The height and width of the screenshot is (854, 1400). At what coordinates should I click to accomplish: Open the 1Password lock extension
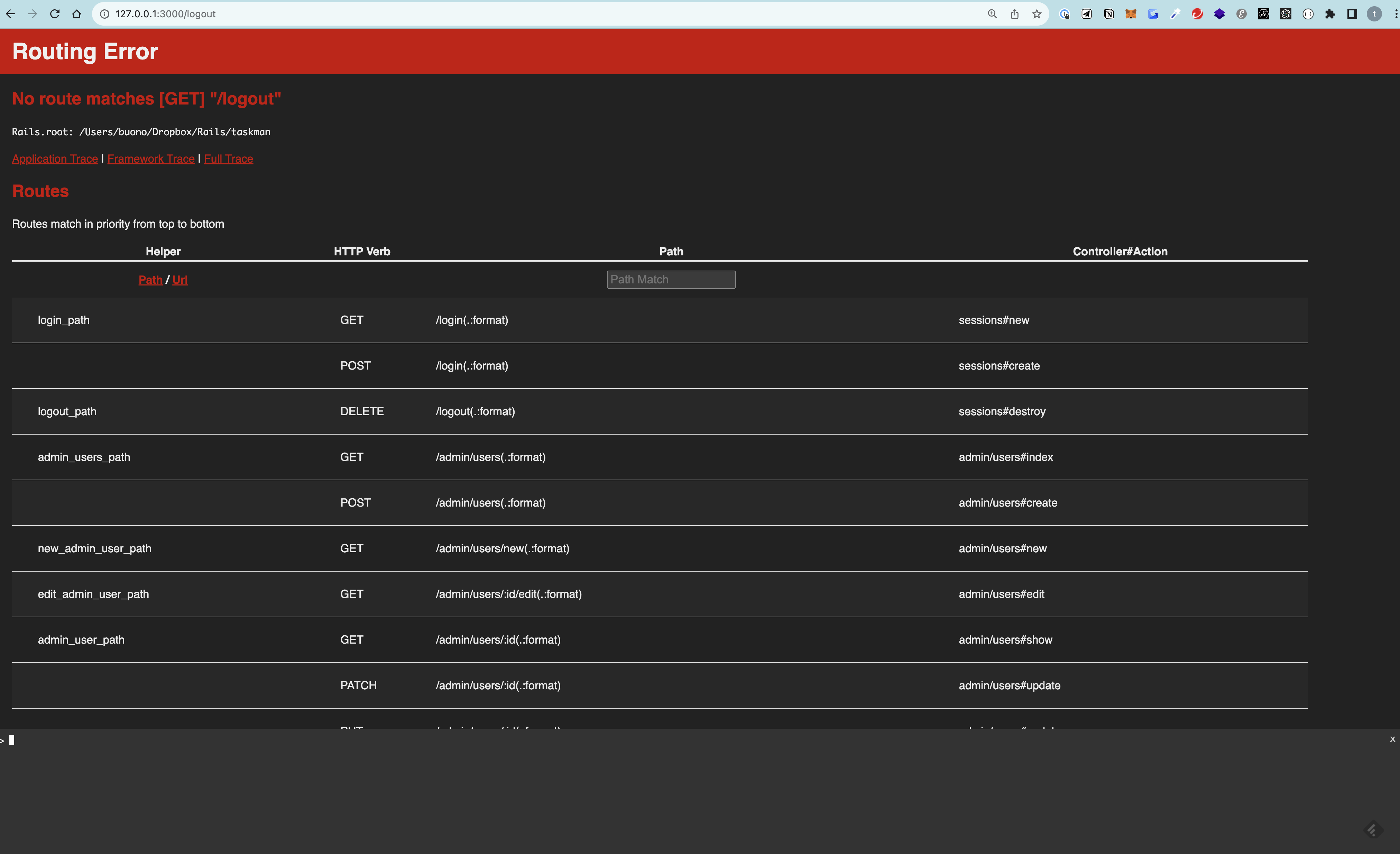point(1064,13)
